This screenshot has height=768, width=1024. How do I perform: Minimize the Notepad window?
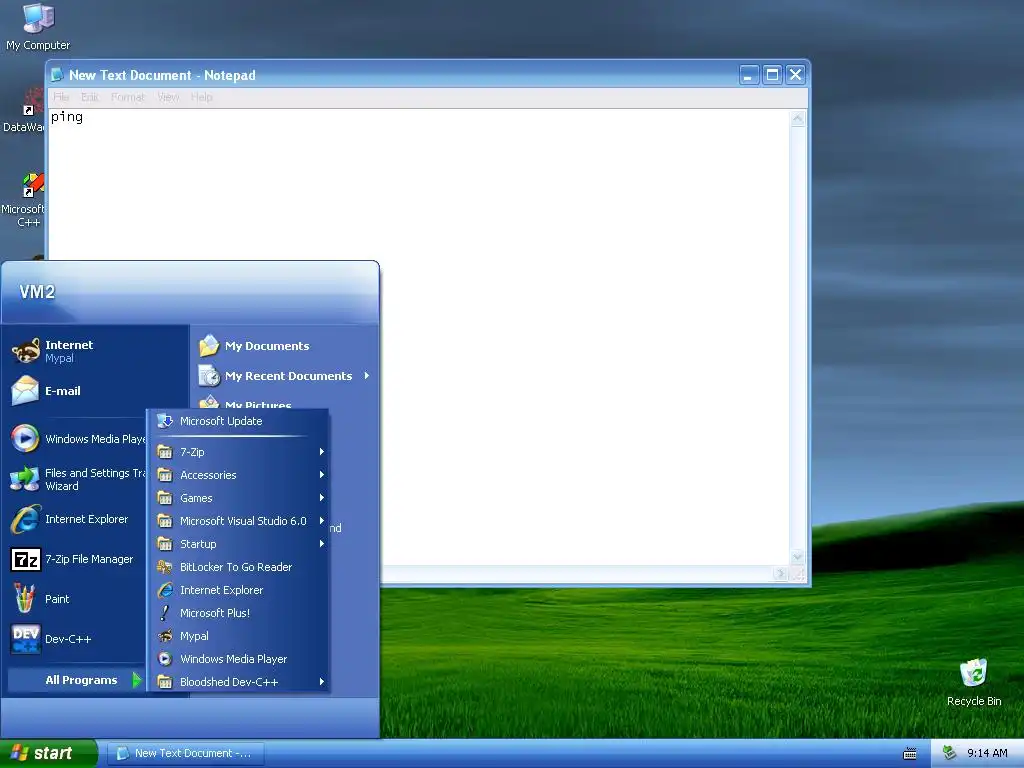coord(748,74)
